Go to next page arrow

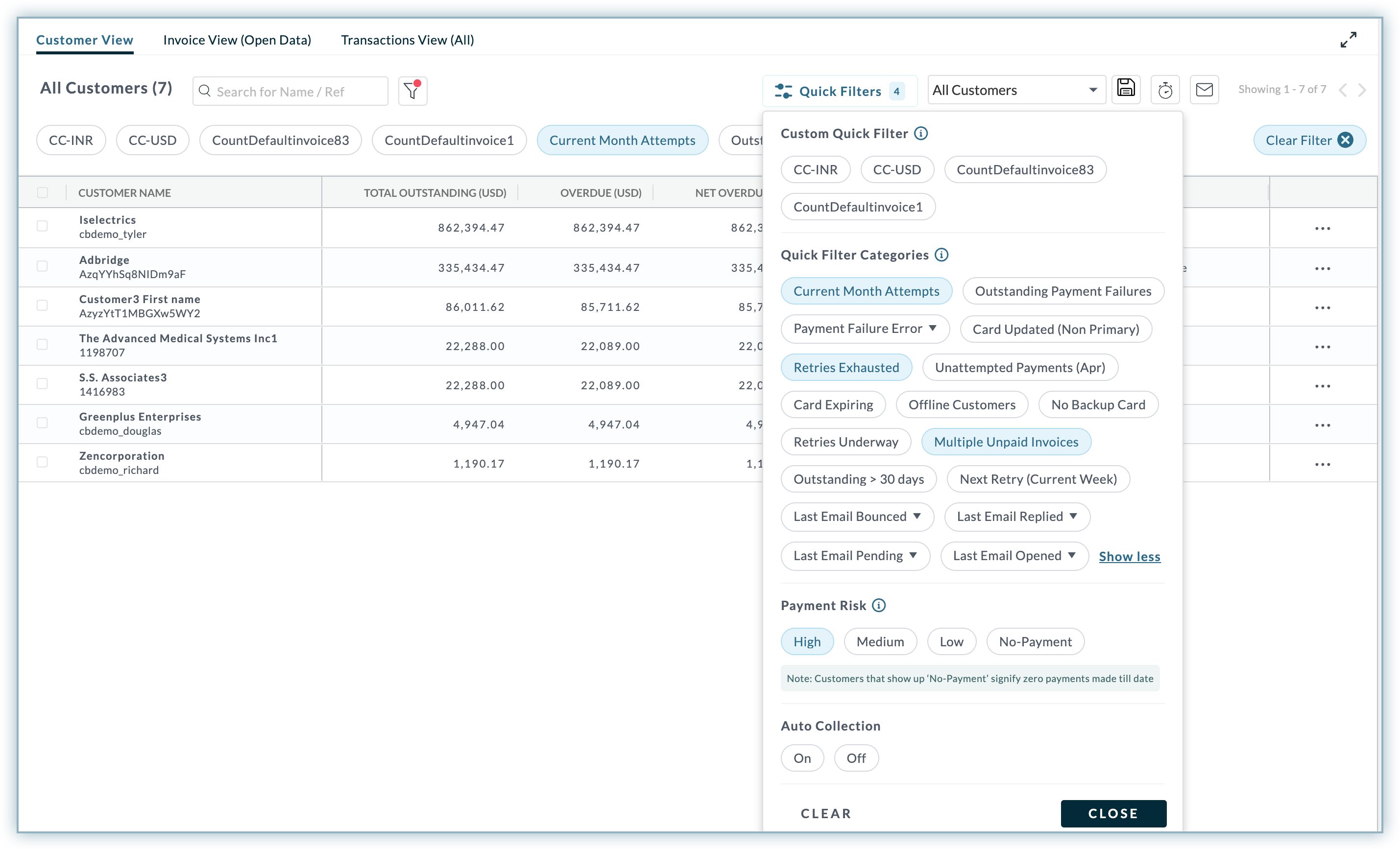click(1362, 90)
